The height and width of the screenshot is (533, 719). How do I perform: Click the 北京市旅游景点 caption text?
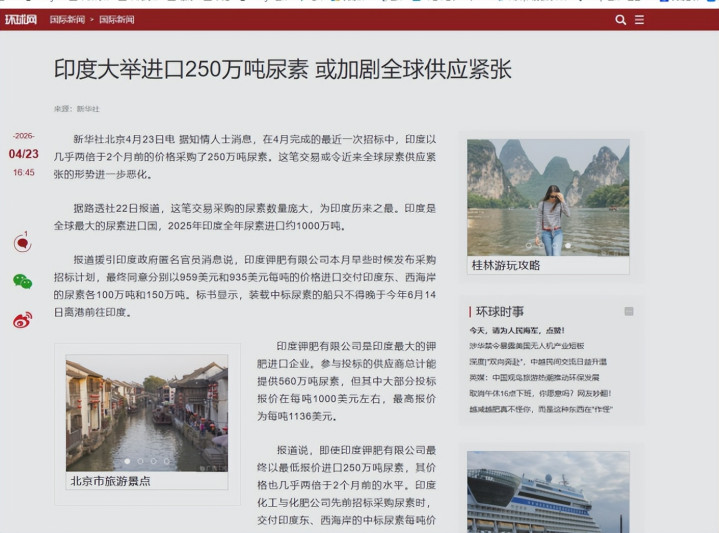coord(110,481)
